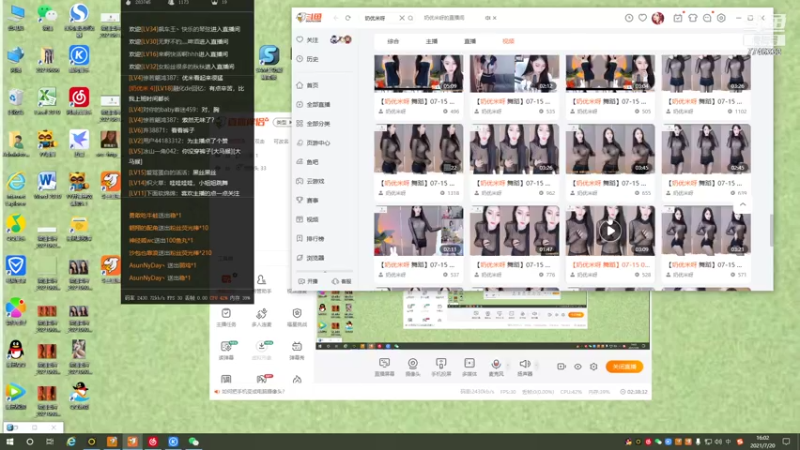Viewport: 800px width, 450px height.
Task: Open 页游中心 in Douyu sidebar
Action: point(313,143)
